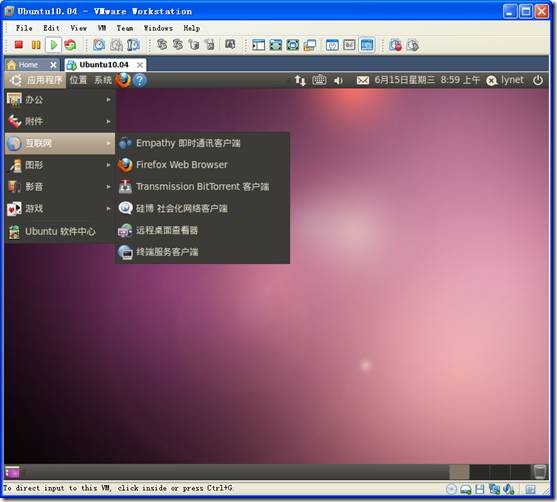Click the console view toolbar icon
Screen dimensions: 557x502
pyautogui.click(x=367, y=45)
